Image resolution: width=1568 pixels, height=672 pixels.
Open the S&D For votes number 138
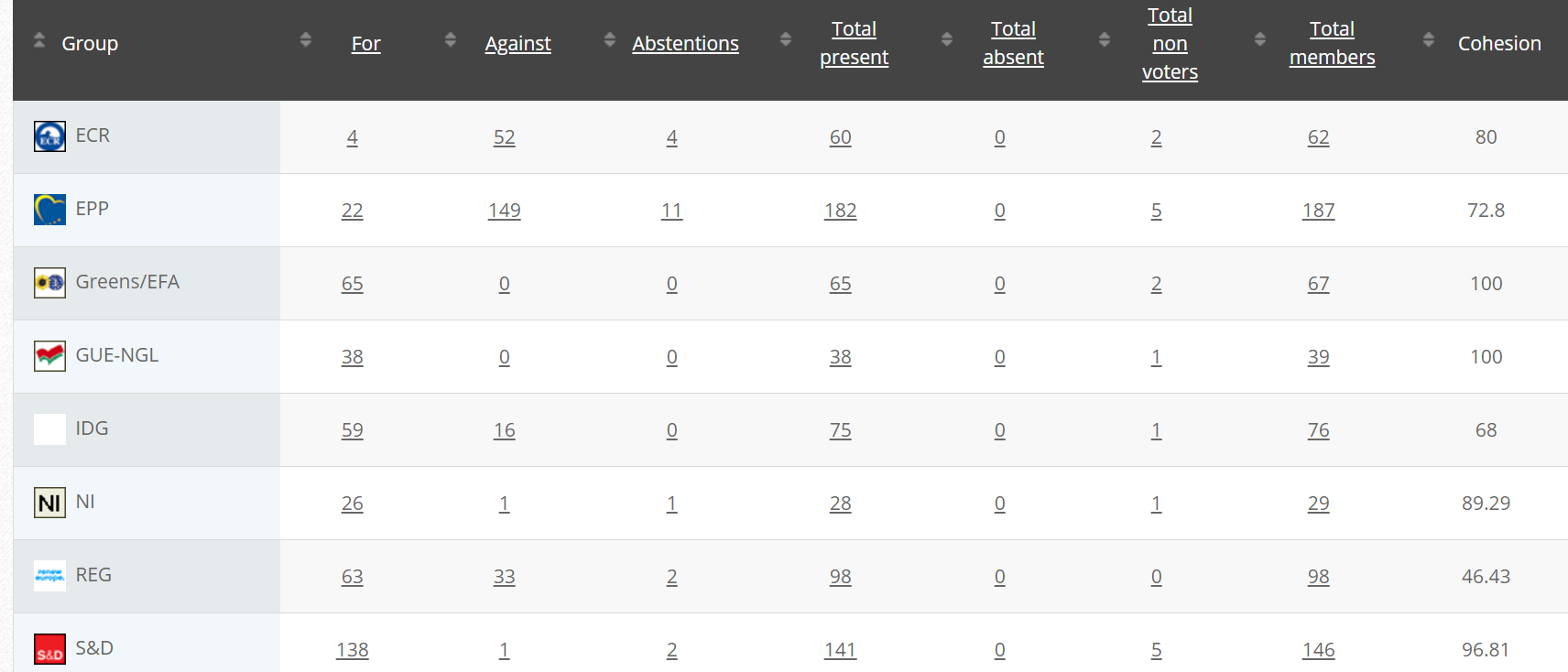pos(353,650)
